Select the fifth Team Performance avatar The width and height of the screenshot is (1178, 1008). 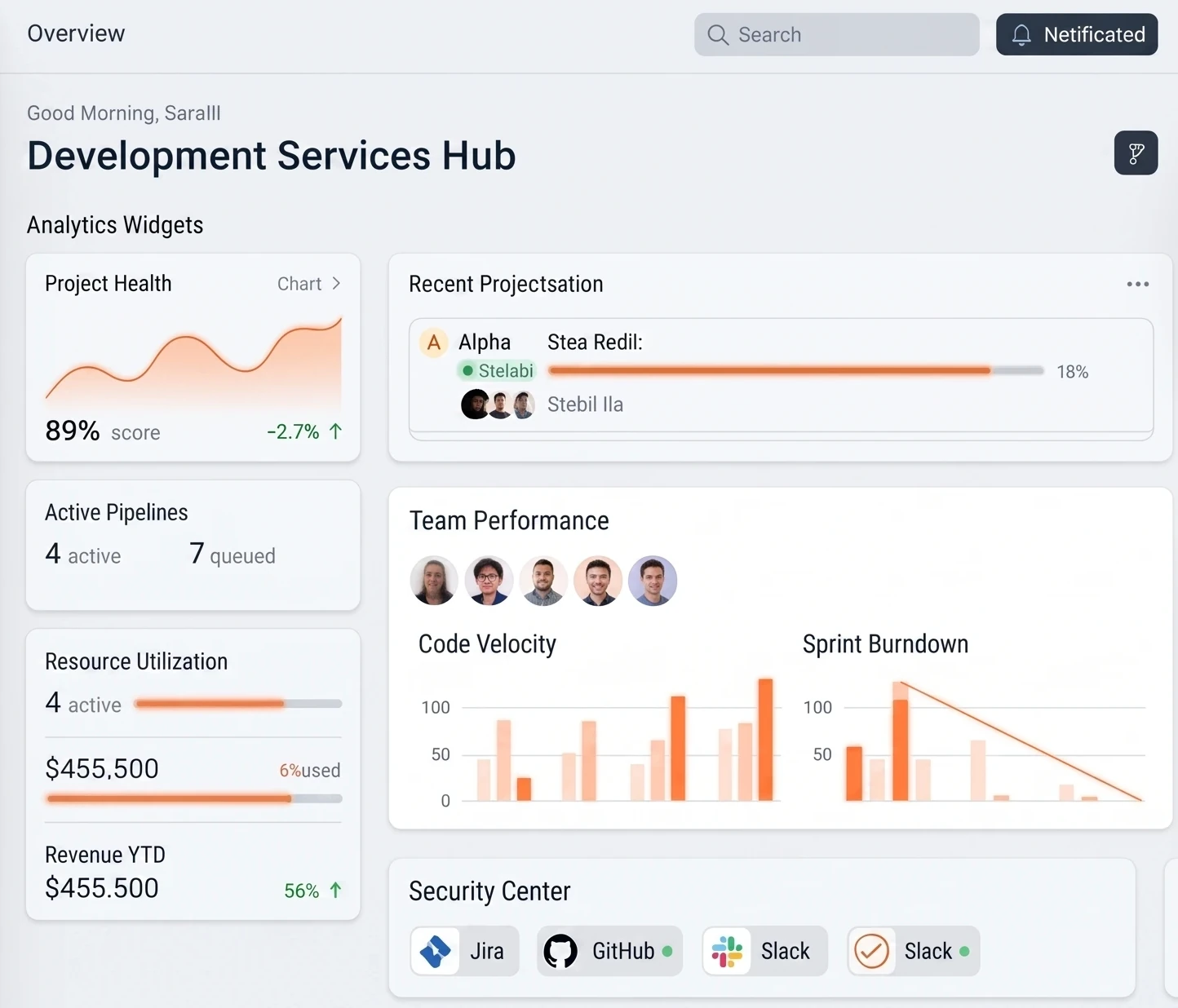653,581
